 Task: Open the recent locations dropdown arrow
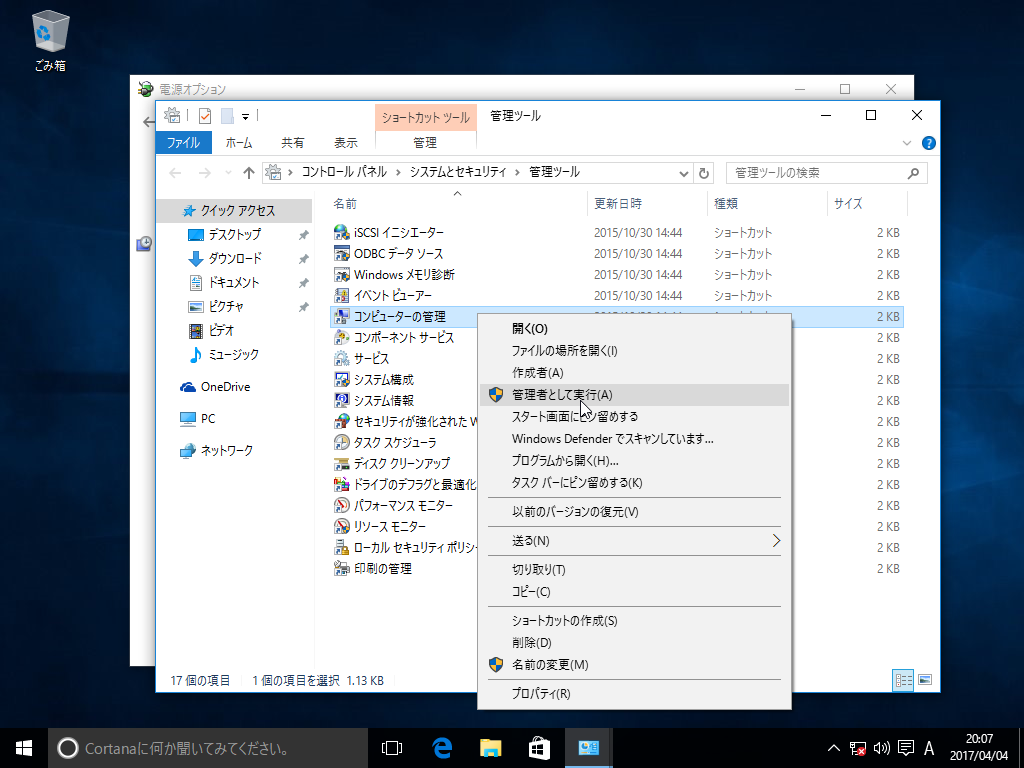pos(228,173)
